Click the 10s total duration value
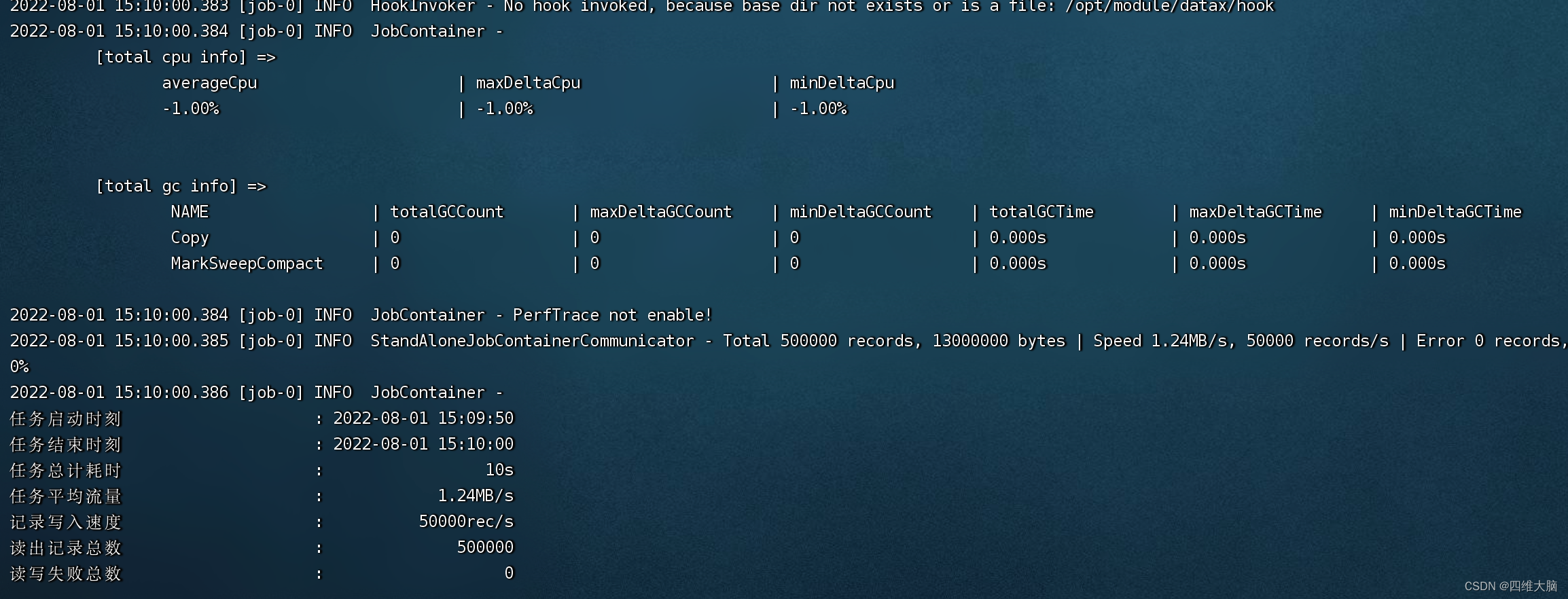Image resolution: width=1568 pixels, height=599 pixels. click(499, 470)
